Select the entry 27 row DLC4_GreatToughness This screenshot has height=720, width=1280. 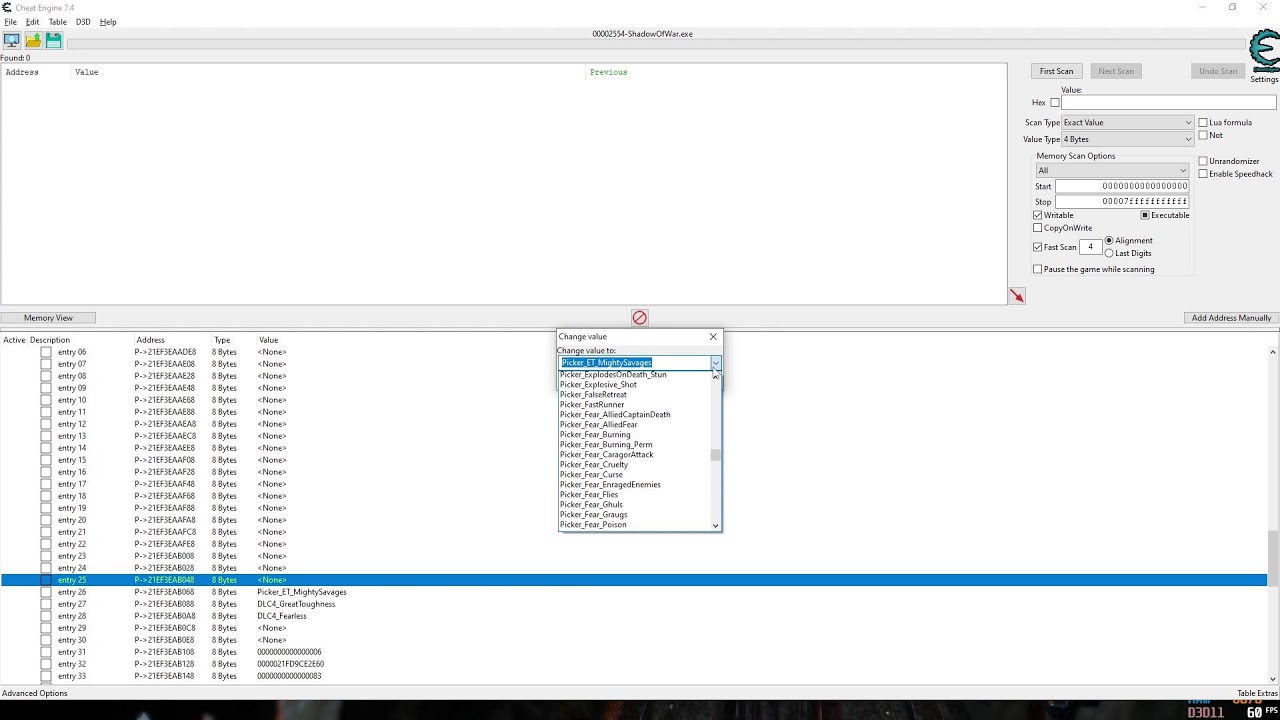tap(634, 604)
